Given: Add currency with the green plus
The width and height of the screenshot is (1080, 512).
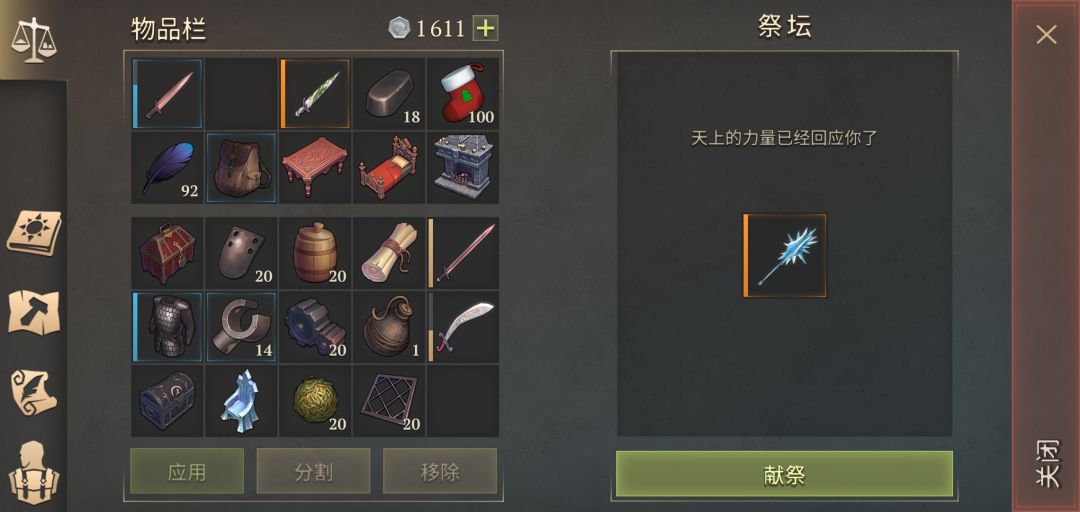Looking at the screenshot, I should [x=485, y=28].
